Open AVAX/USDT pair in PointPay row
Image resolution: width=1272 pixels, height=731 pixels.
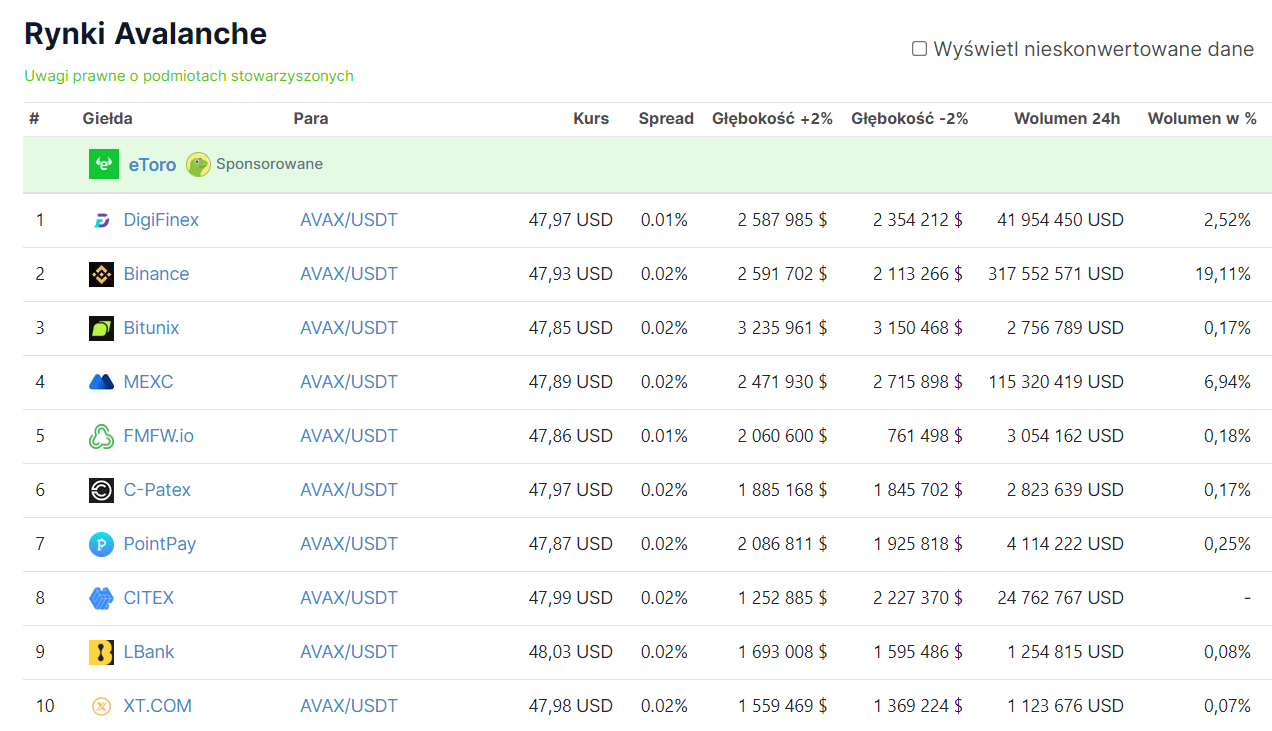click(x=349, y=544)
